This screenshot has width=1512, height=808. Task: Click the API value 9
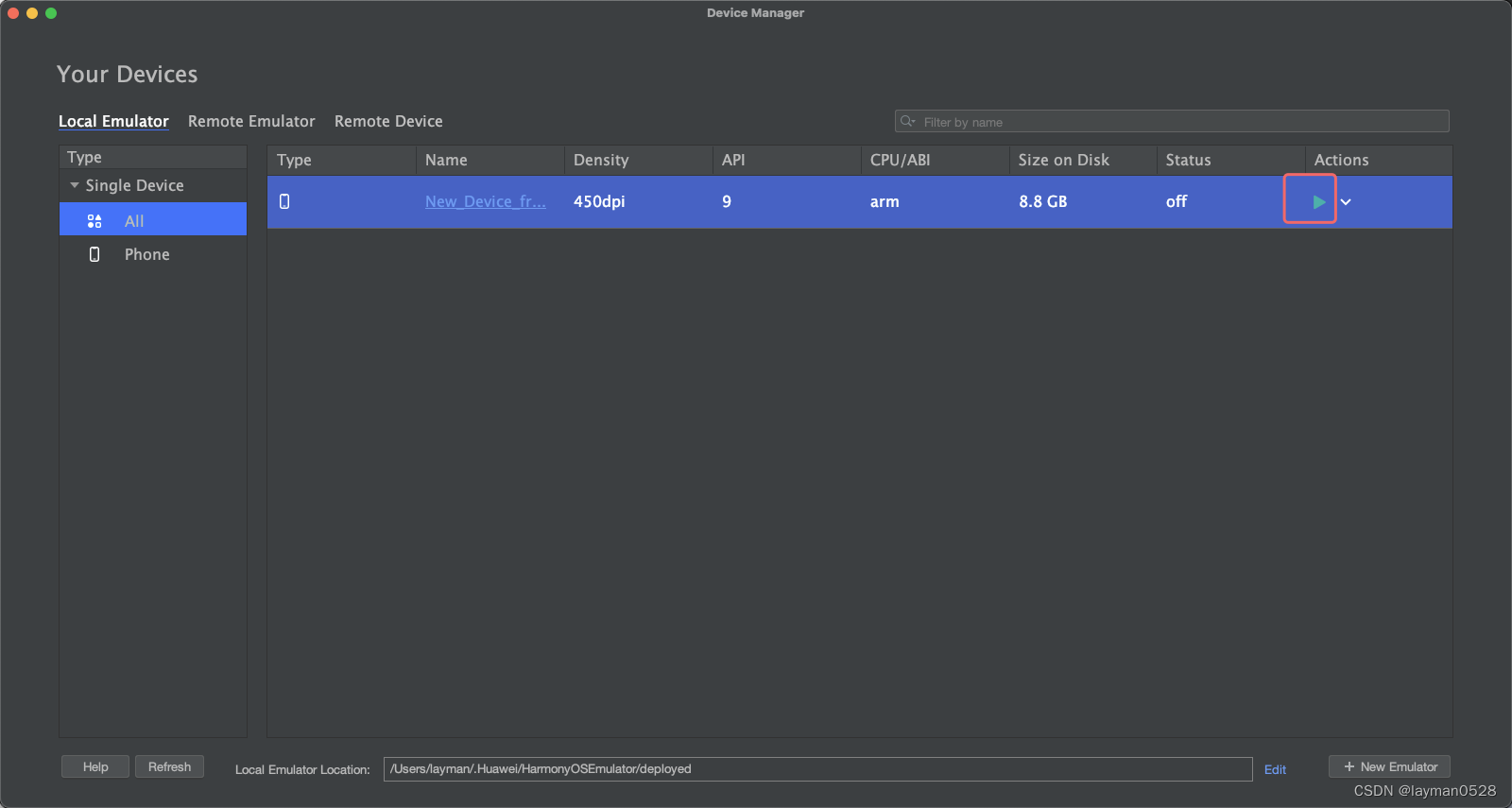[727, 201]
